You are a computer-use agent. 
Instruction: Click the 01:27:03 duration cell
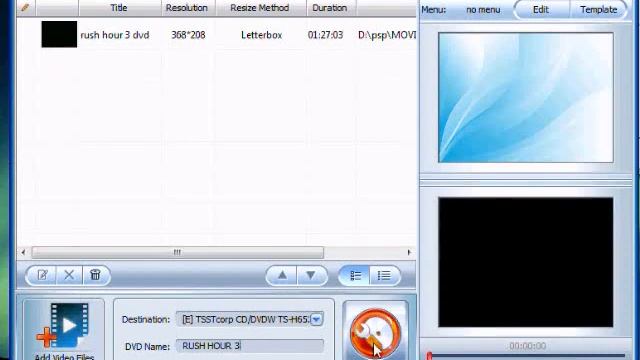[x=325, y=35]
